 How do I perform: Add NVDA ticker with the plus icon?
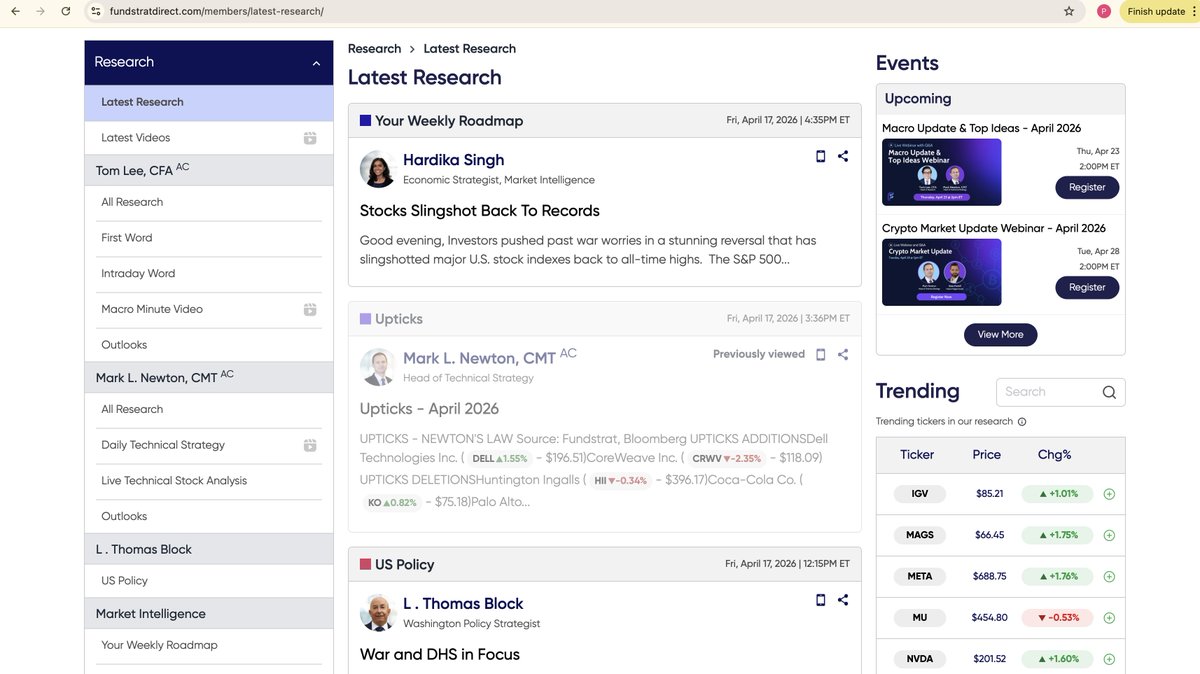click(1109, 659)
